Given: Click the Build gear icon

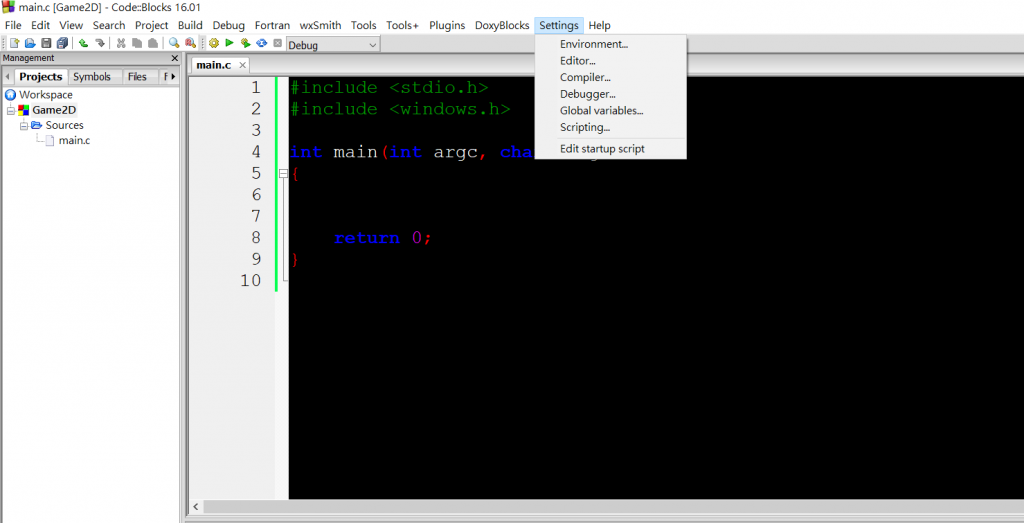Looking at the screenshot, I should (214, 43).
